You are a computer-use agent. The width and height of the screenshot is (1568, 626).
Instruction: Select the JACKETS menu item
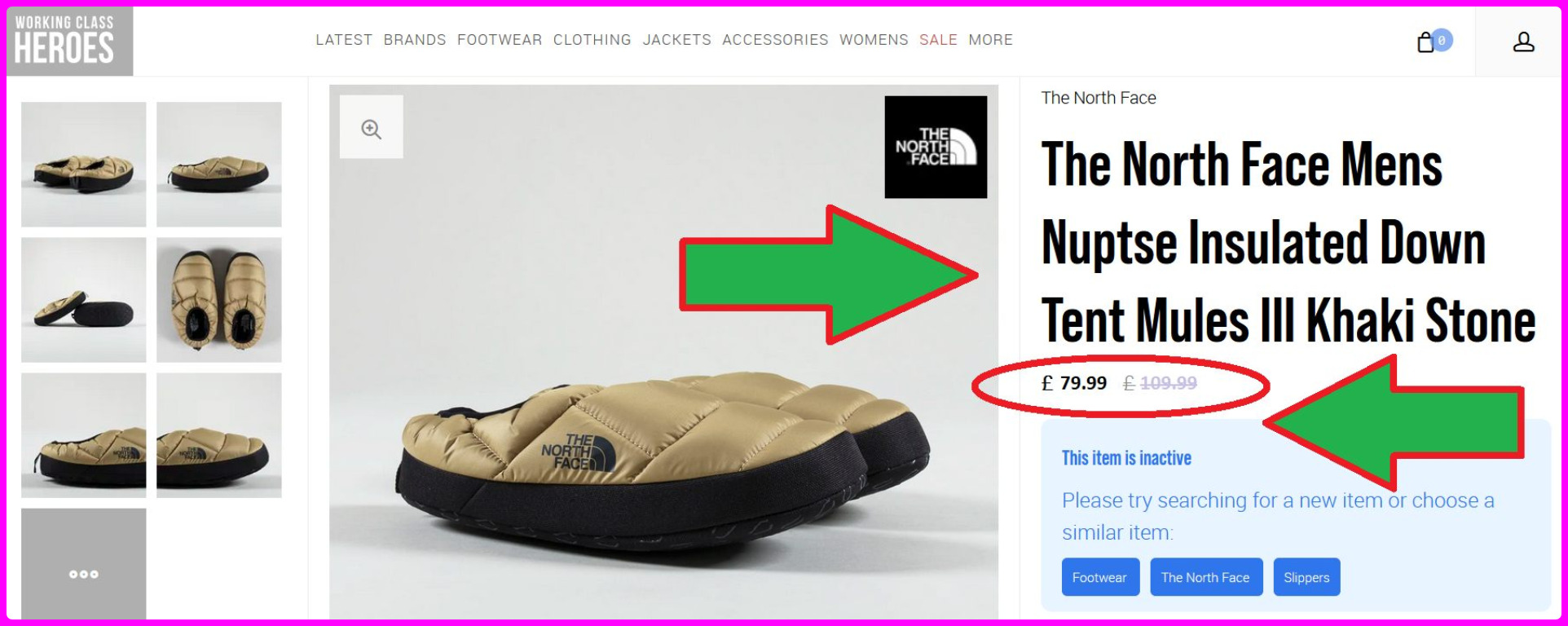point(676,40)
